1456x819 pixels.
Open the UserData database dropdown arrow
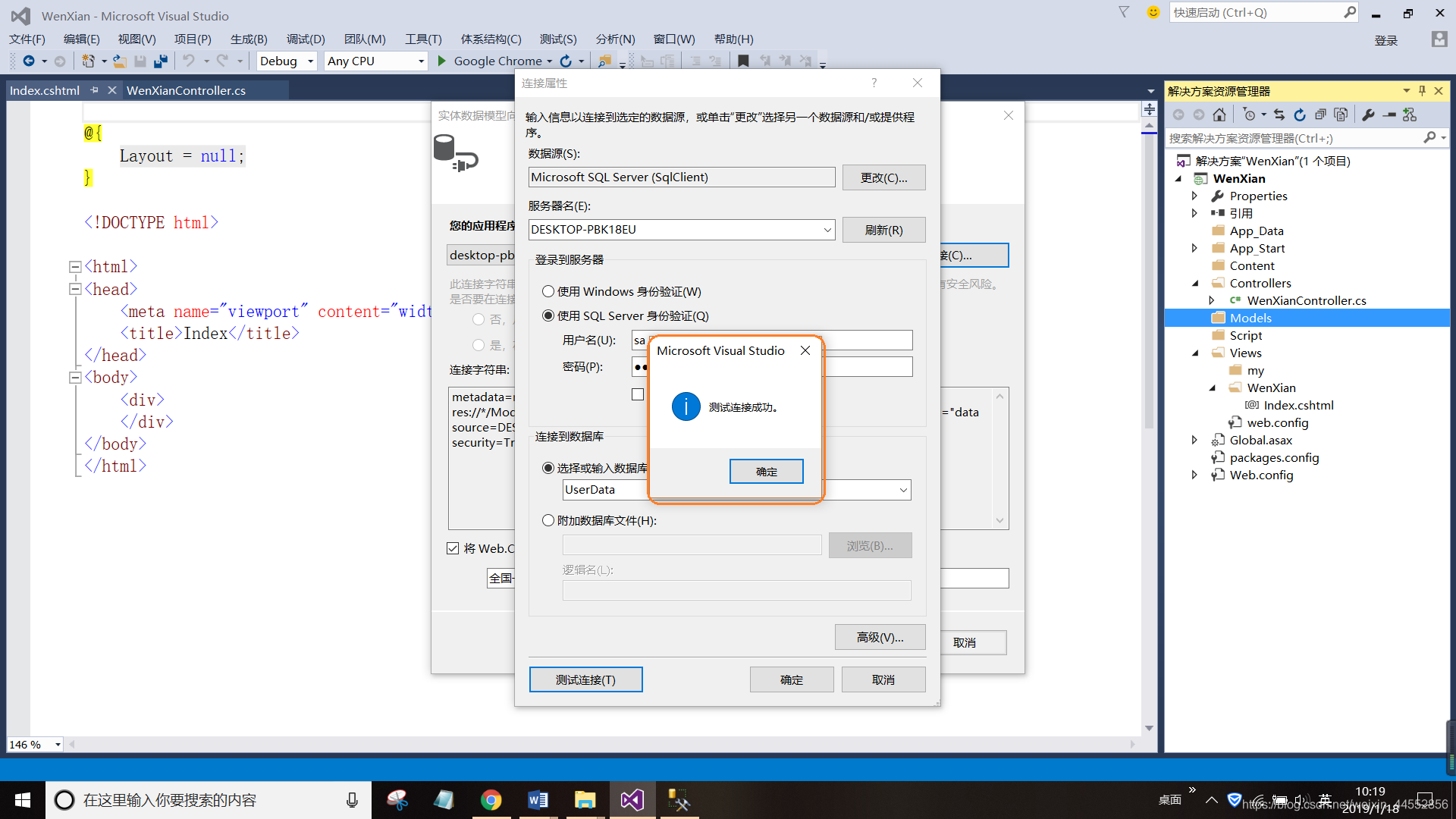pyautogui.click(x=903, y=490)
